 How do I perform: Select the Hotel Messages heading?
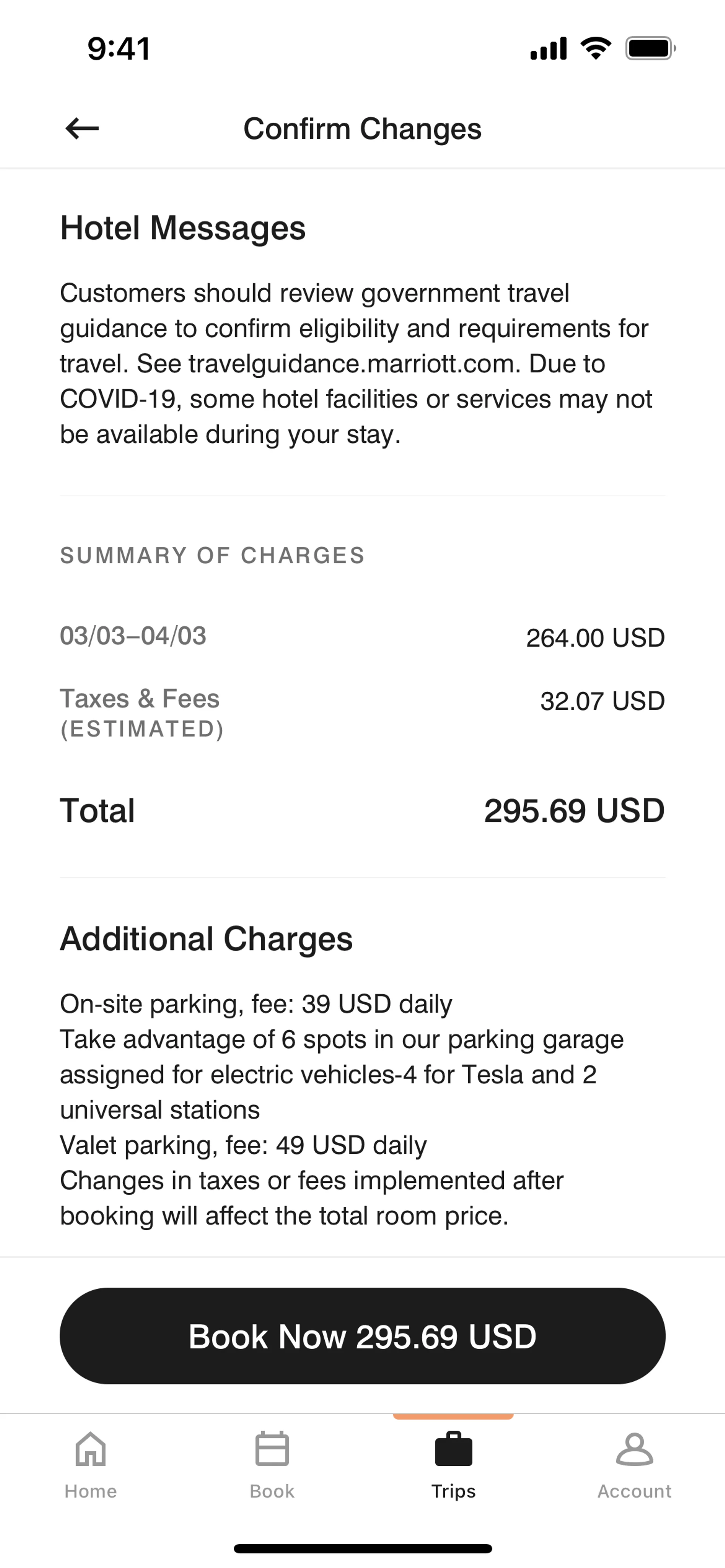click(x=183, y=228)
